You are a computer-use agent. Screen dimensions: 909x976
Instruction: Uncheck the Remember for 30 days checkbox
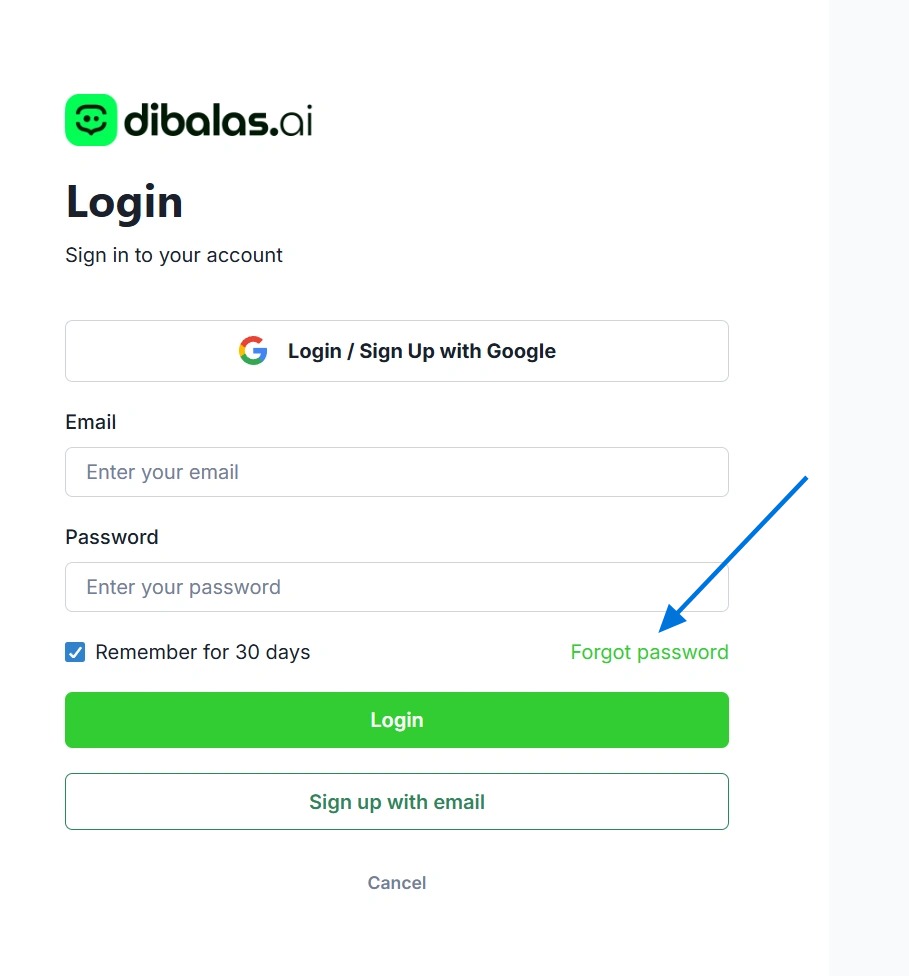pyautogui.click(x=75, y=653)
